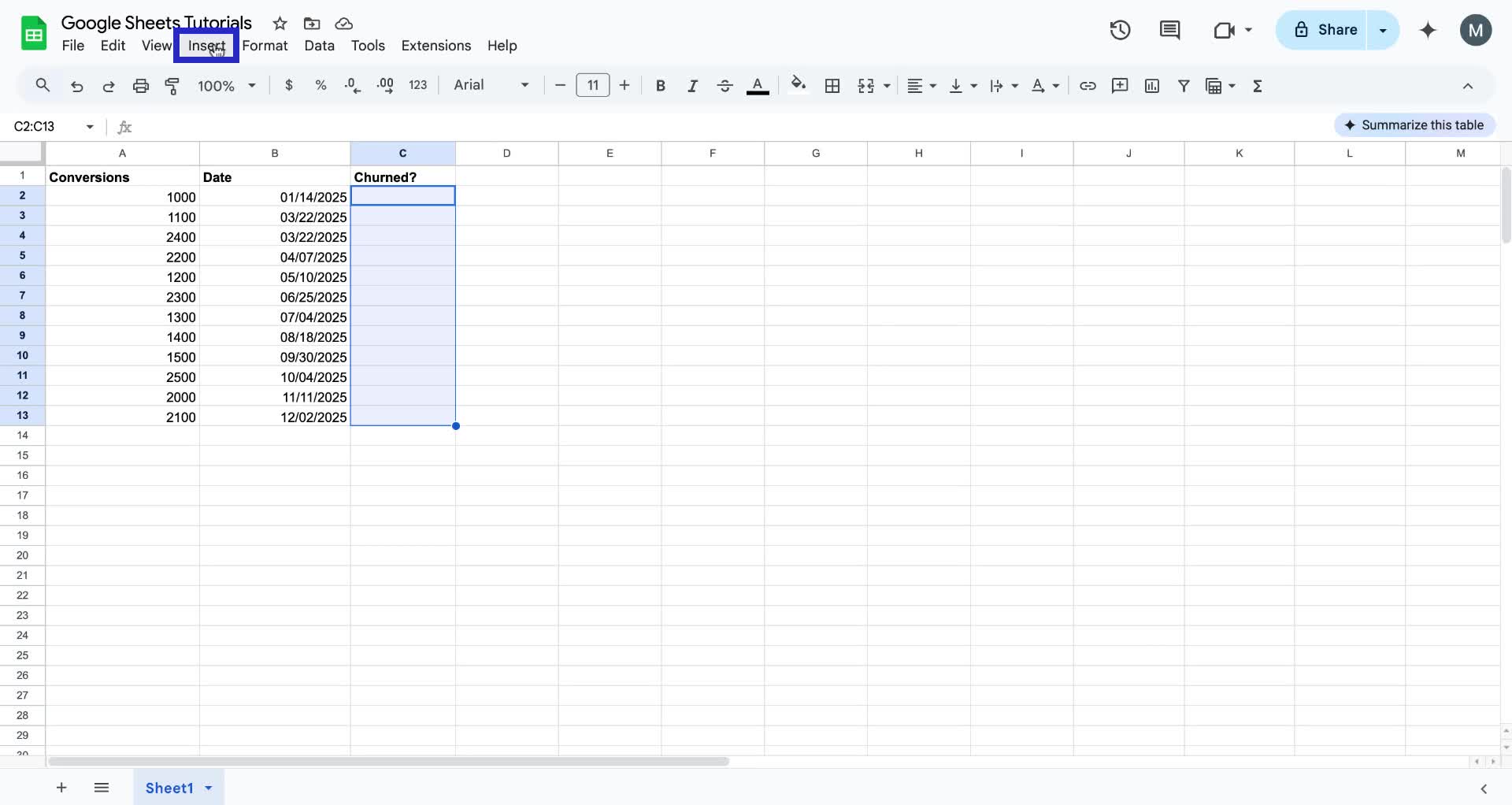Open the comments panel
Screen dimensions: 1512x805
(1169, 30)
